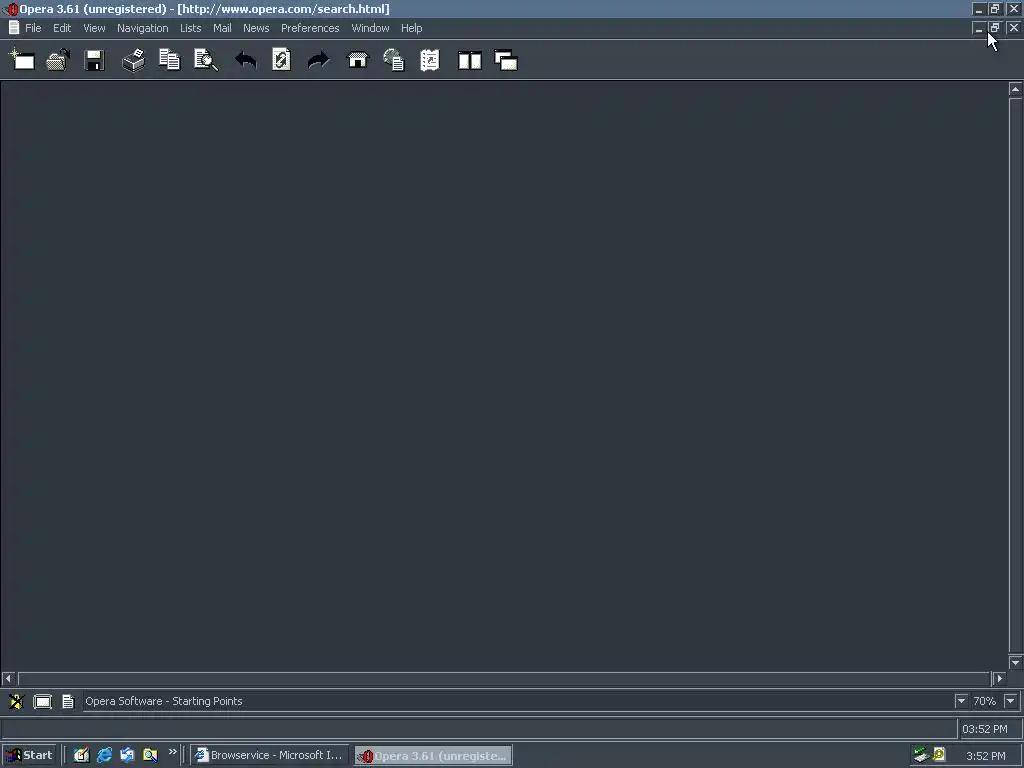Click the first quick launch notepad icon
Viewport: 1024px width, 768px height.
pos(81,756)
